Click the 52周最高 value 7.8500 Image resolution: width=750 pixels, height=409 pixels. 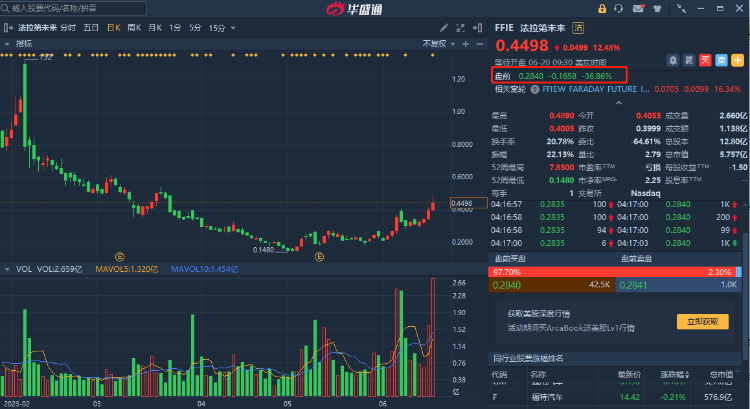(561, 167)
